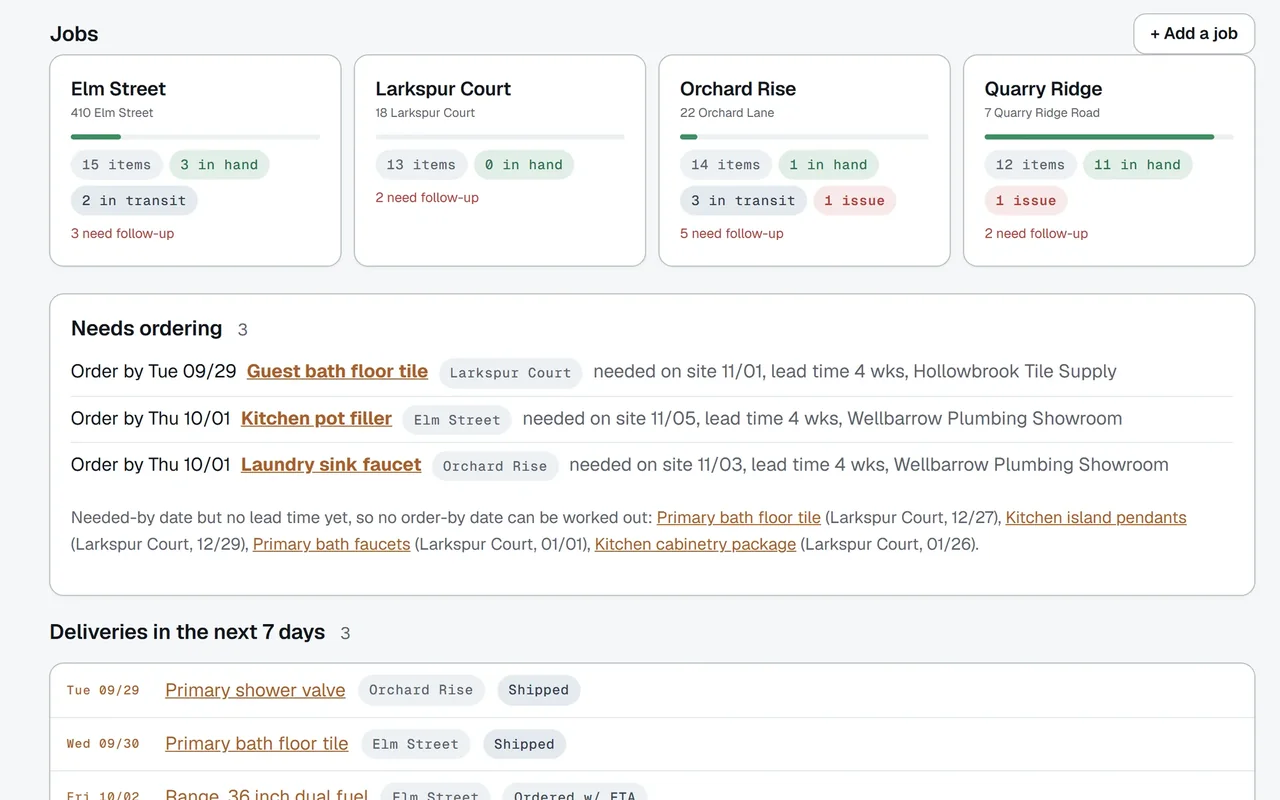Click the "Tue 09/29" delivery date
Screen dimensions: 1280x800
[x=103, y=690]
